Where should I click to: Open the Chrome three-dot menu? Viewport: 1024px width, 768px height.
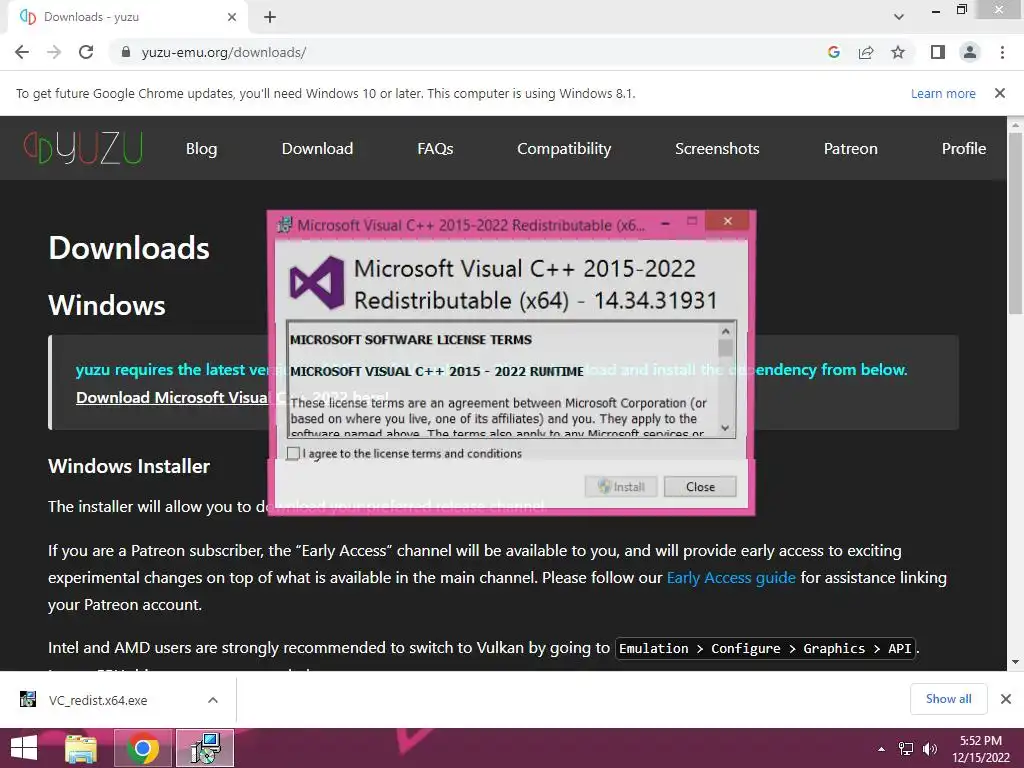tap(1002, 52)
